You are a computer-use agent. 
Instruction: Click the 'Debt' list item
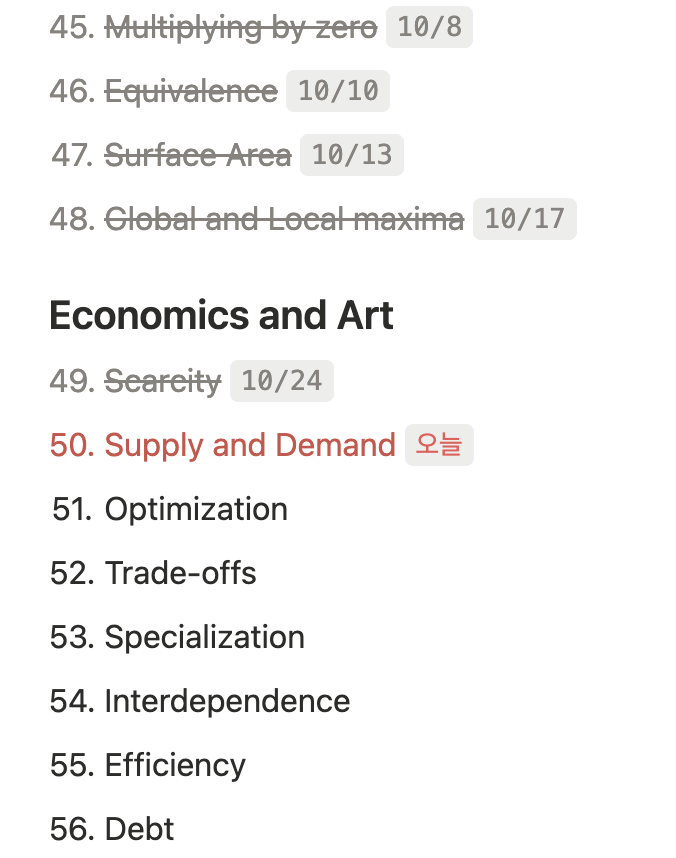click(139, 829)
